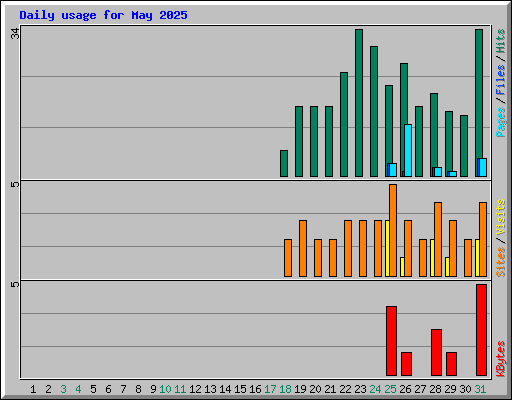512x400 pixels.
Task: Select day 19 on the x-axis
Action: (x=300, y=389)
